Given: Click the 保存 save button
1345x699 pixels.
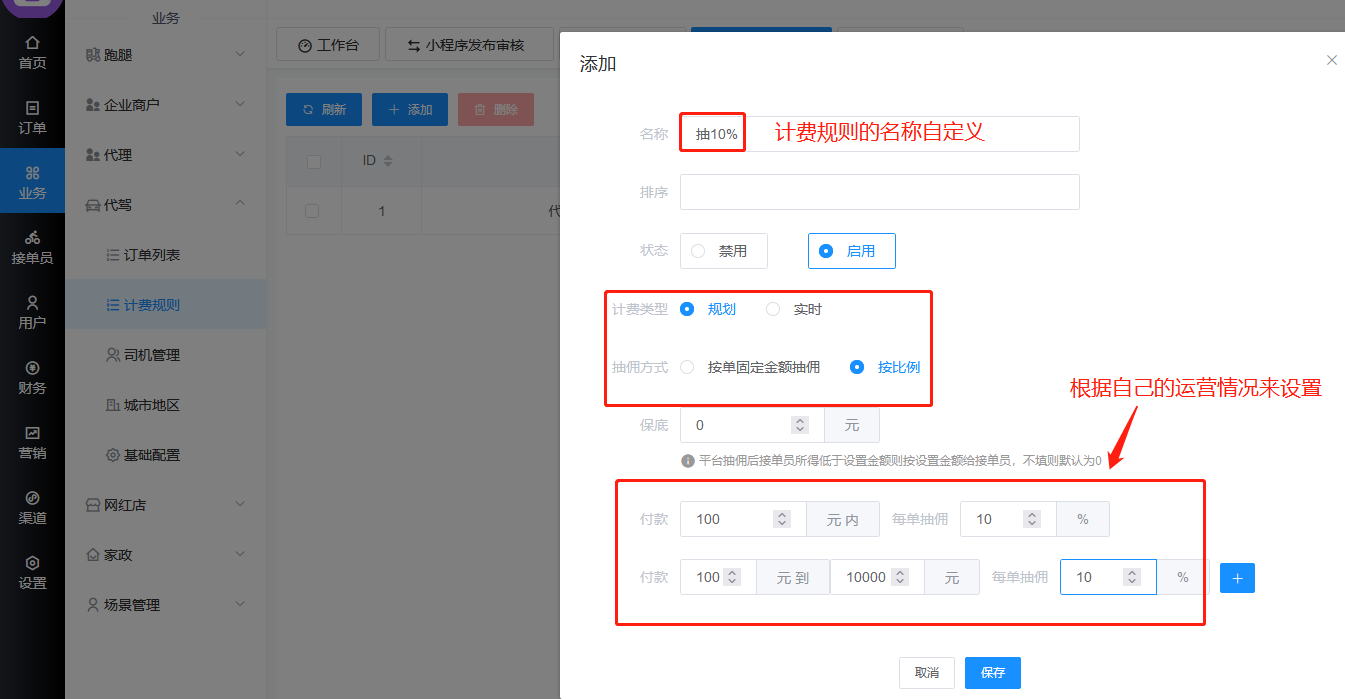Looking at the screenshot, I should pos(992,673).
